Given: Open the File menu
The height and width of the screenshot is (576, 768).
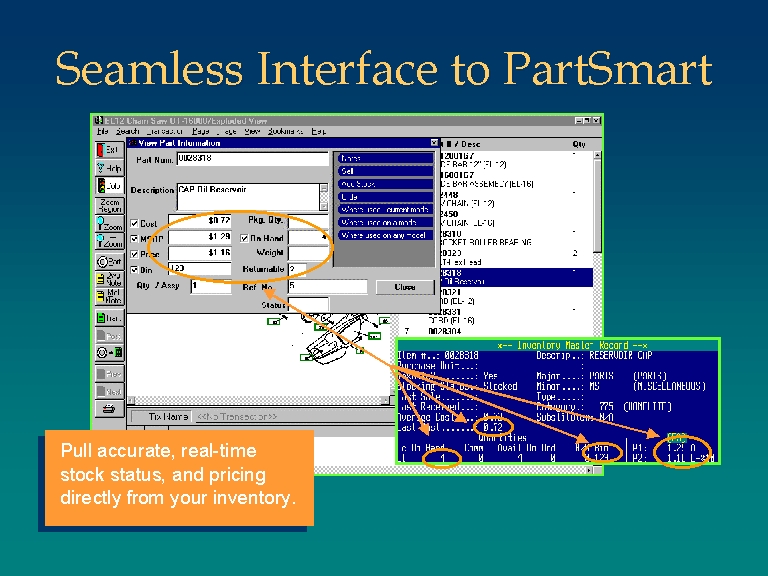Looking at the screenshot, I should (x=102, y=131).
